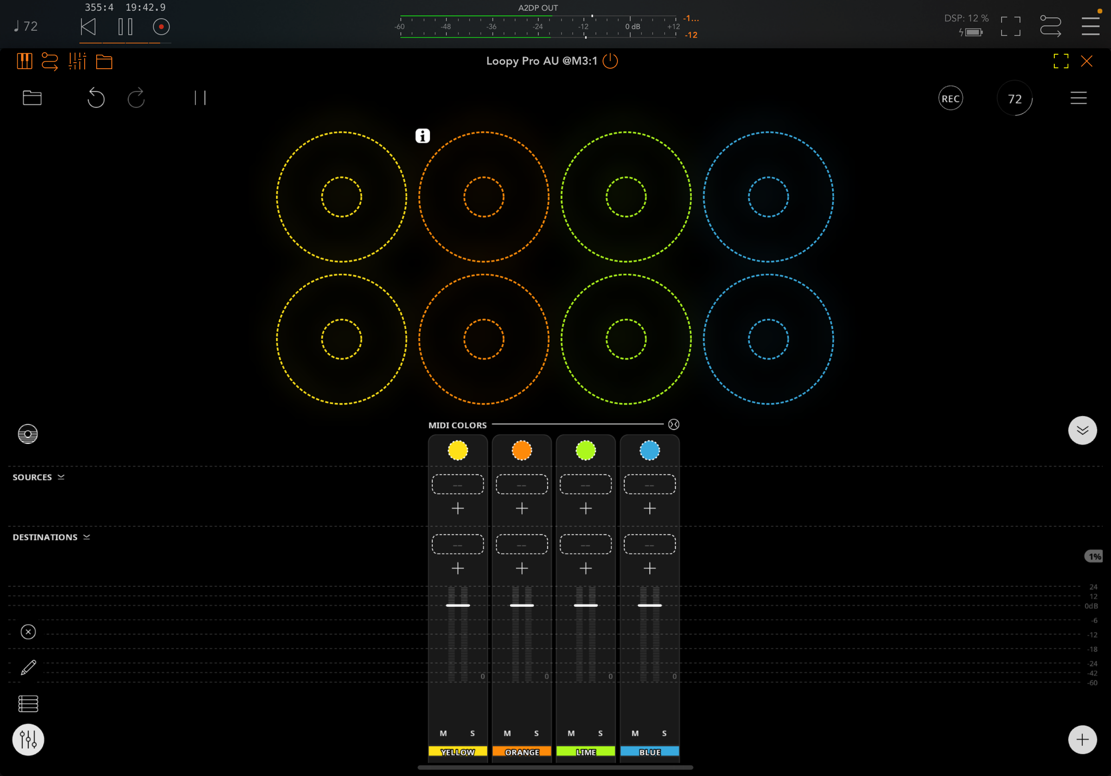This screenshot has height=776, width=1111.
Task: Select the BLUE channel label
Action: 650,752
